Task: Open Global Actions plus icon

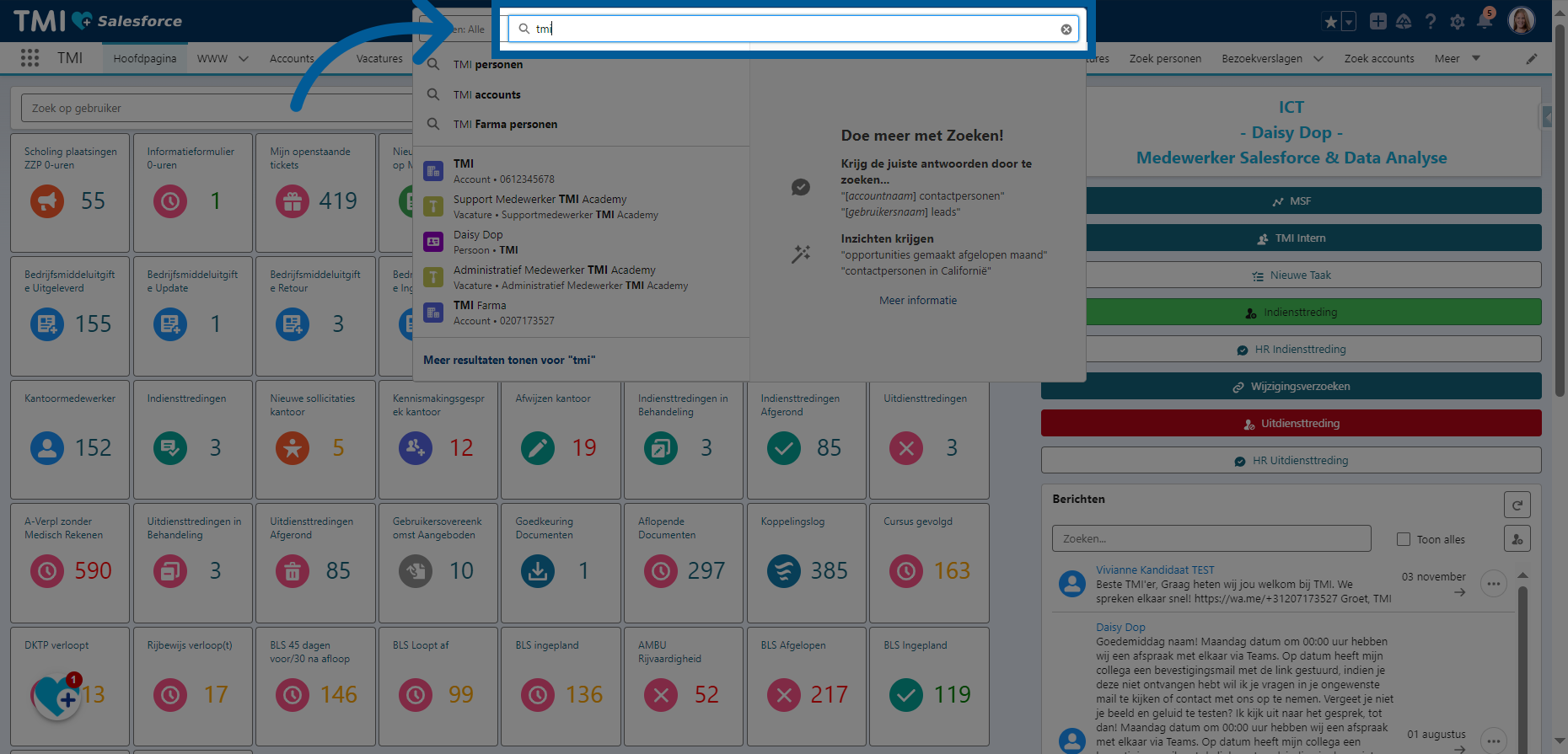Action: click(x=1377, y=21)
